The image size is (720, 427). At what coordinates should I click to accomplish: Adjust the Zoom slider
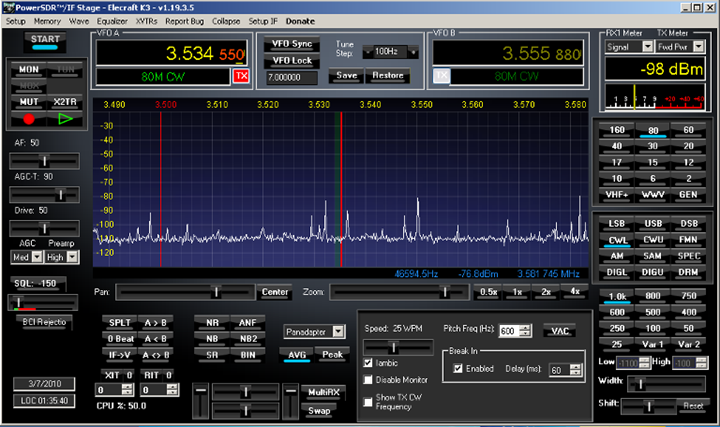pyautogui.click(x=399, y=292)
